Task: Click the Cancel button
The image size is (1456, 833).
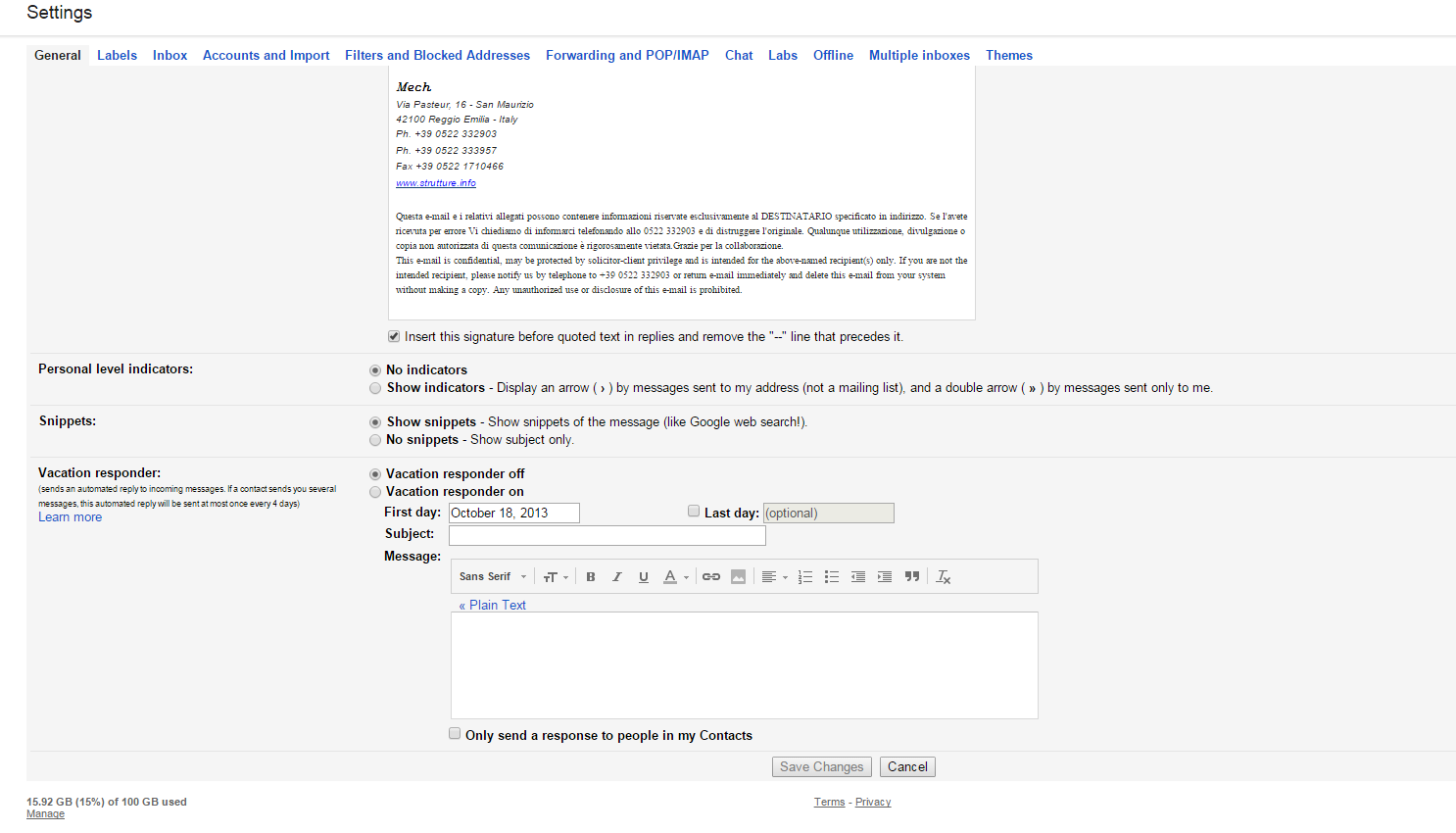Action: click(x=907, y=767)
